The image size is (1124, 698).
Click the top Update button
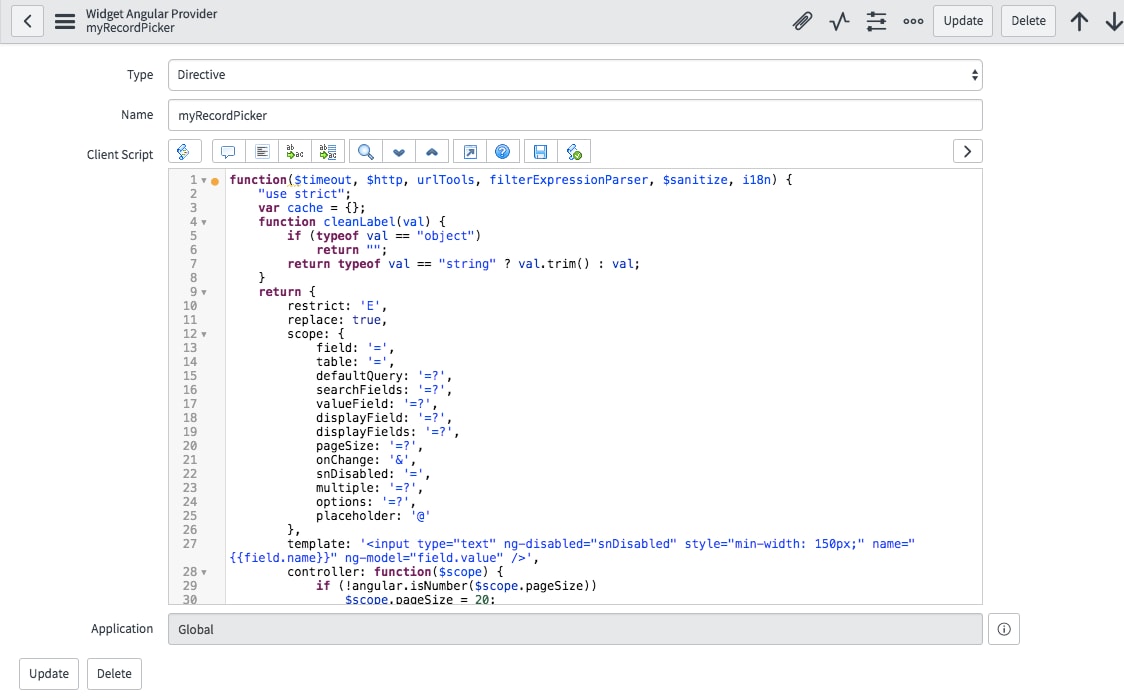[x=963, y=21]
